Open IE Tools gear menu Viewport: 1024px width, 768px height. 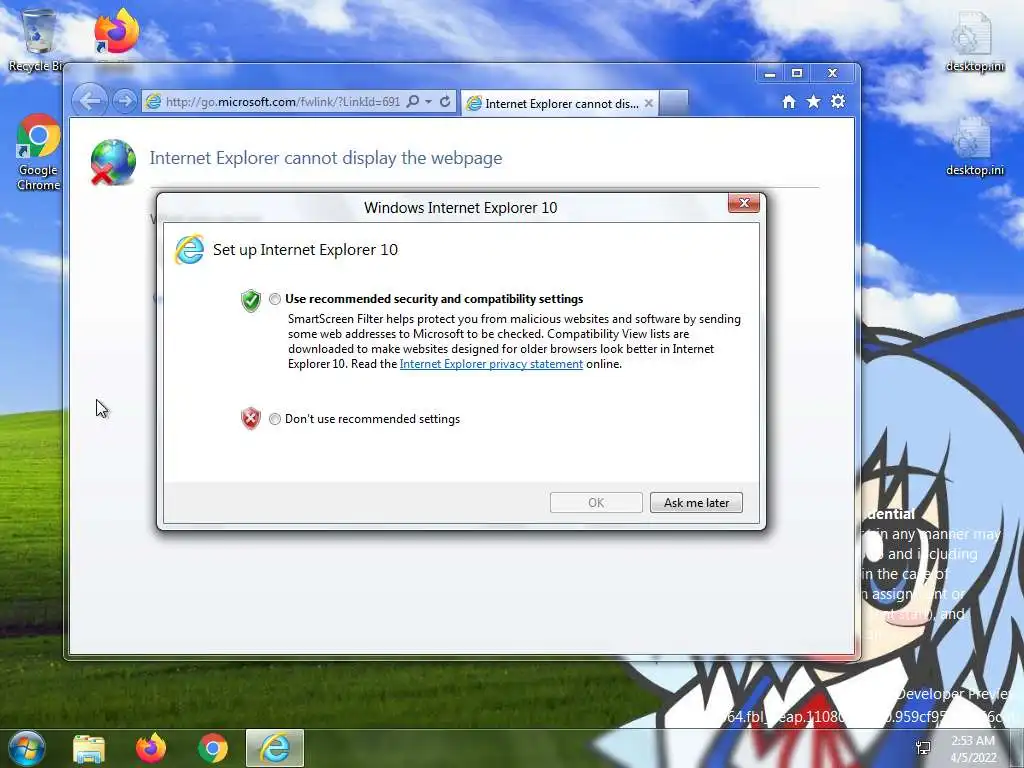(x=838, y=101)
